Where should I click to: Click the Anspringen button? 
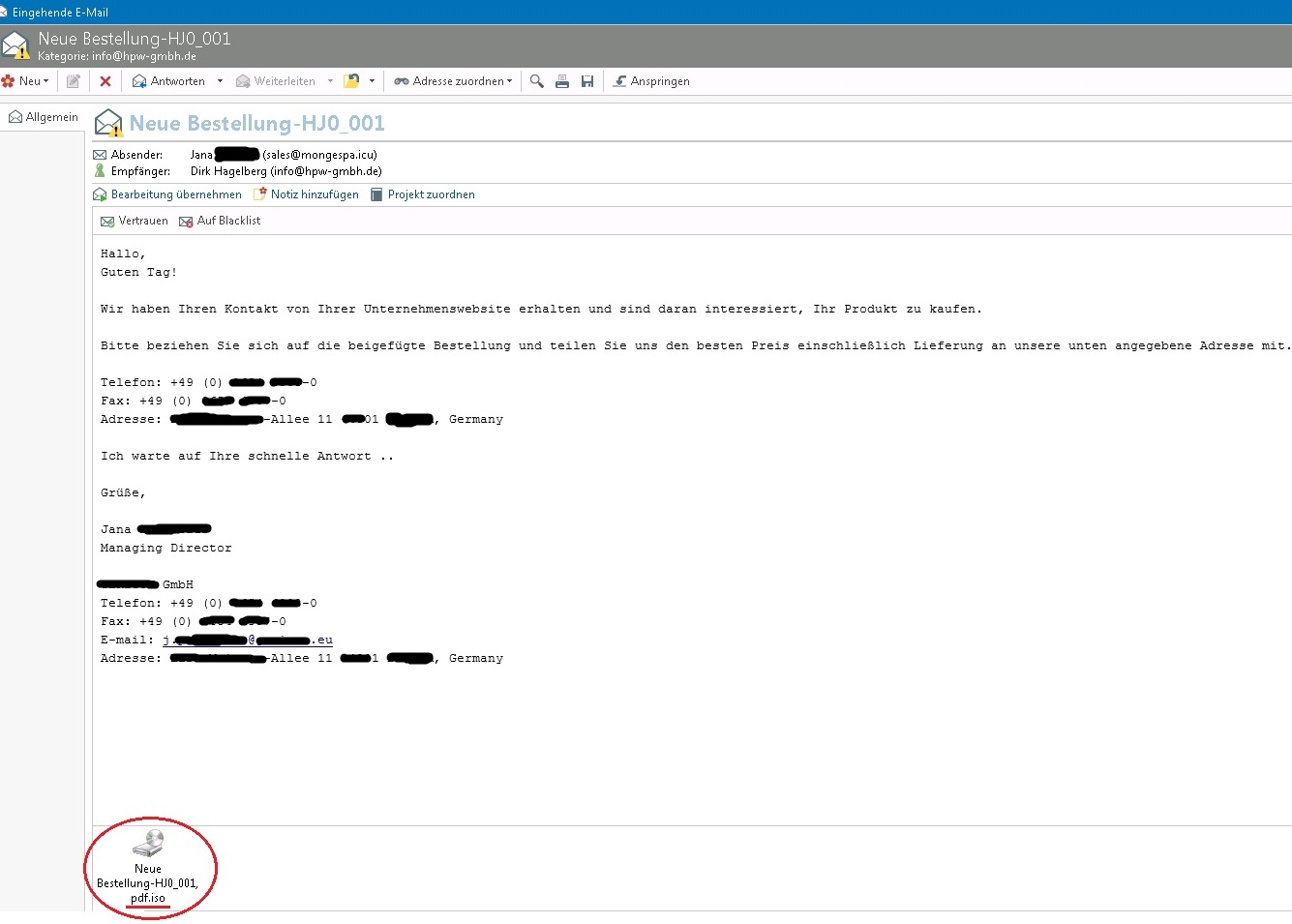click(x=651, y=81)
